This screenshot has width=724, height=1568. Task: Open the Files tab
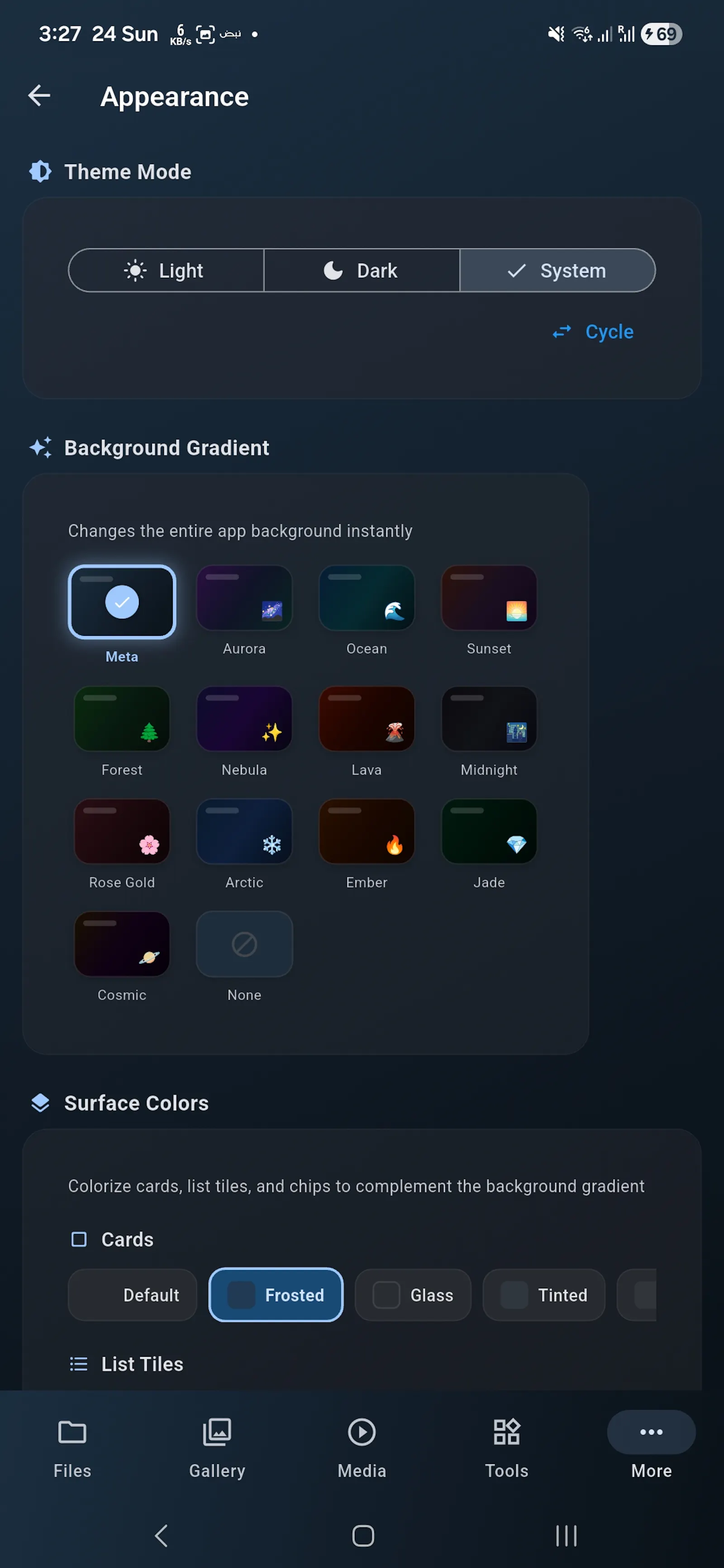click(x=72, y=1448)
